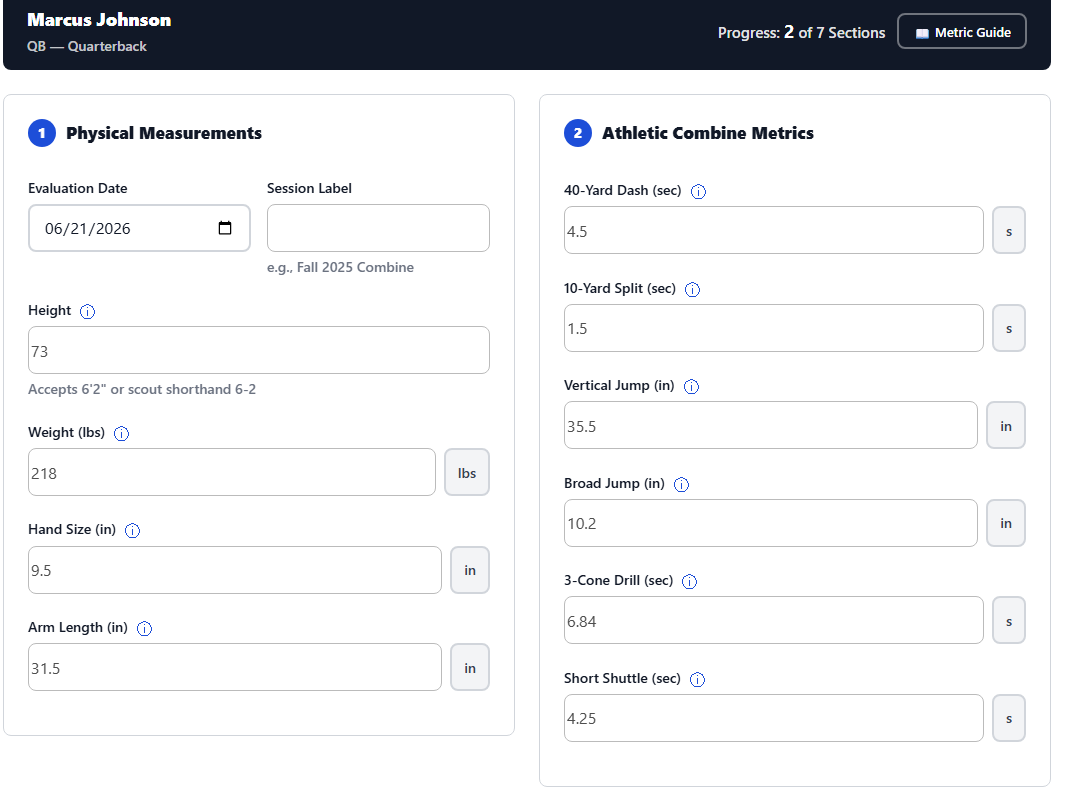Click the in unit badge beside Hand Size
Image resolution: width=1067 pixels, height=792 pixels.
tap(470, 570)
